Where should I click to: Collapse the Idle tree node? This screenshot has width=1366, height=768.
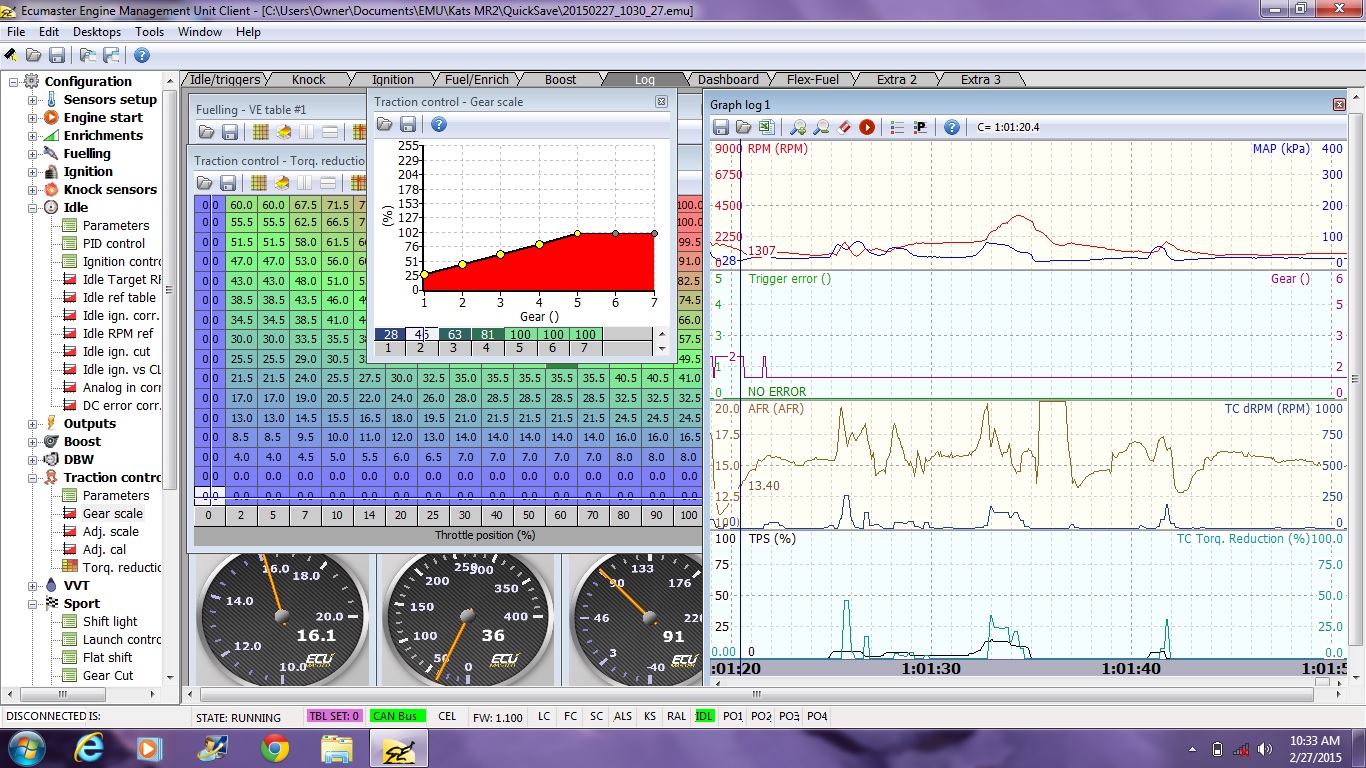tap(33, 208)
